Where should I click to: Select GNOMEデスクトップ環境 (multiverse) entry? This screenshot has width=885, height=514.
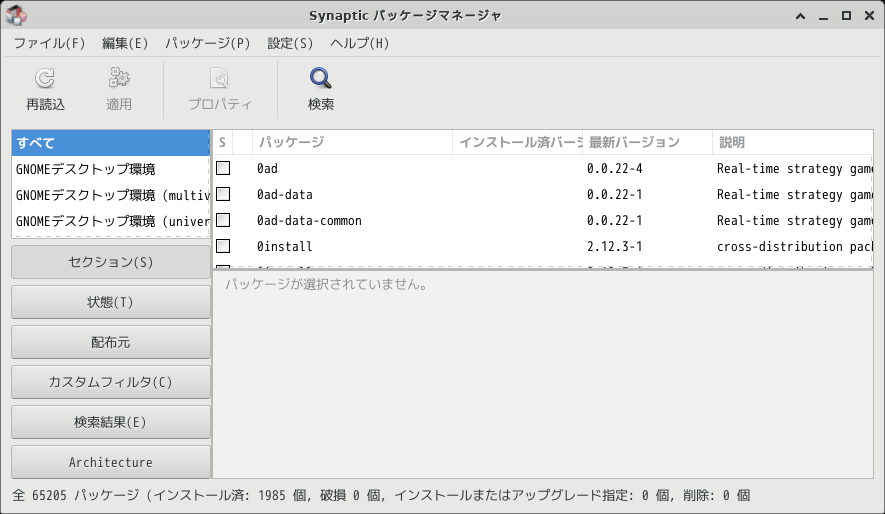tap(111, 195)
